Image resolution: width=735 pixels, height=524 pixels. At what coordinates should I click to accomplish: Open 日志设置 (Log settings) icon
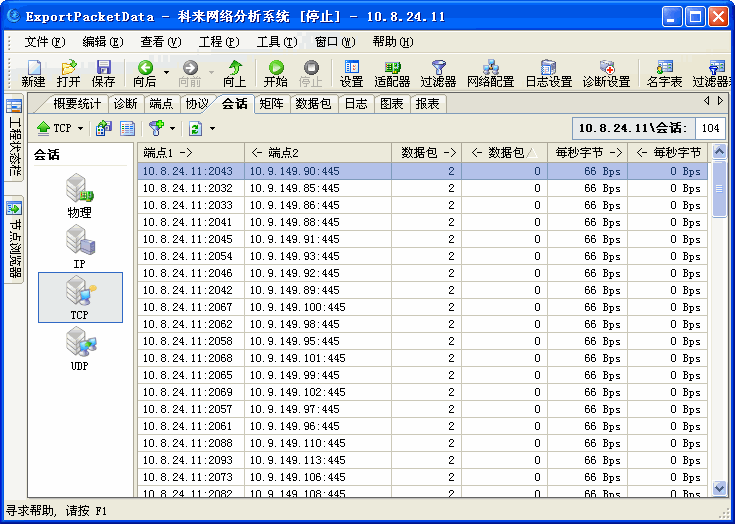tap(548, 73)
